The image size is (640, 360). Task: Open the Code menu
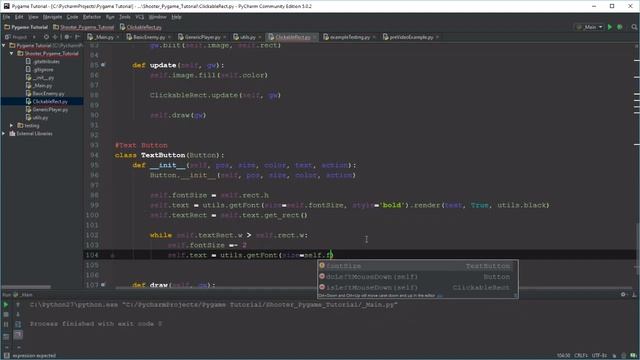click(72, 17)
